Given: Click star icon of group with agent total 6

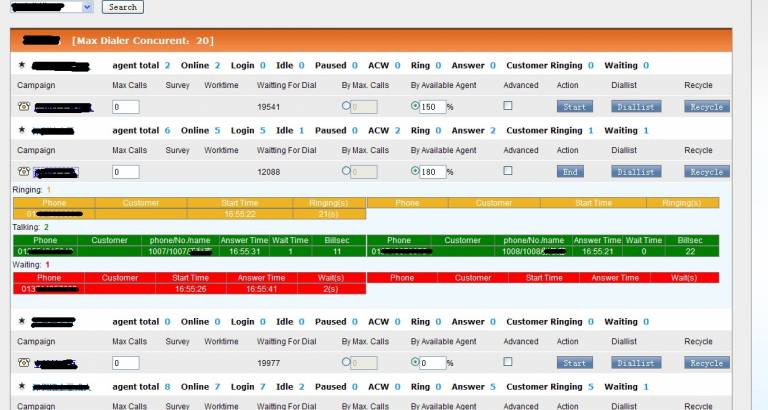Looking at the screenshot, I should (22, 130).
